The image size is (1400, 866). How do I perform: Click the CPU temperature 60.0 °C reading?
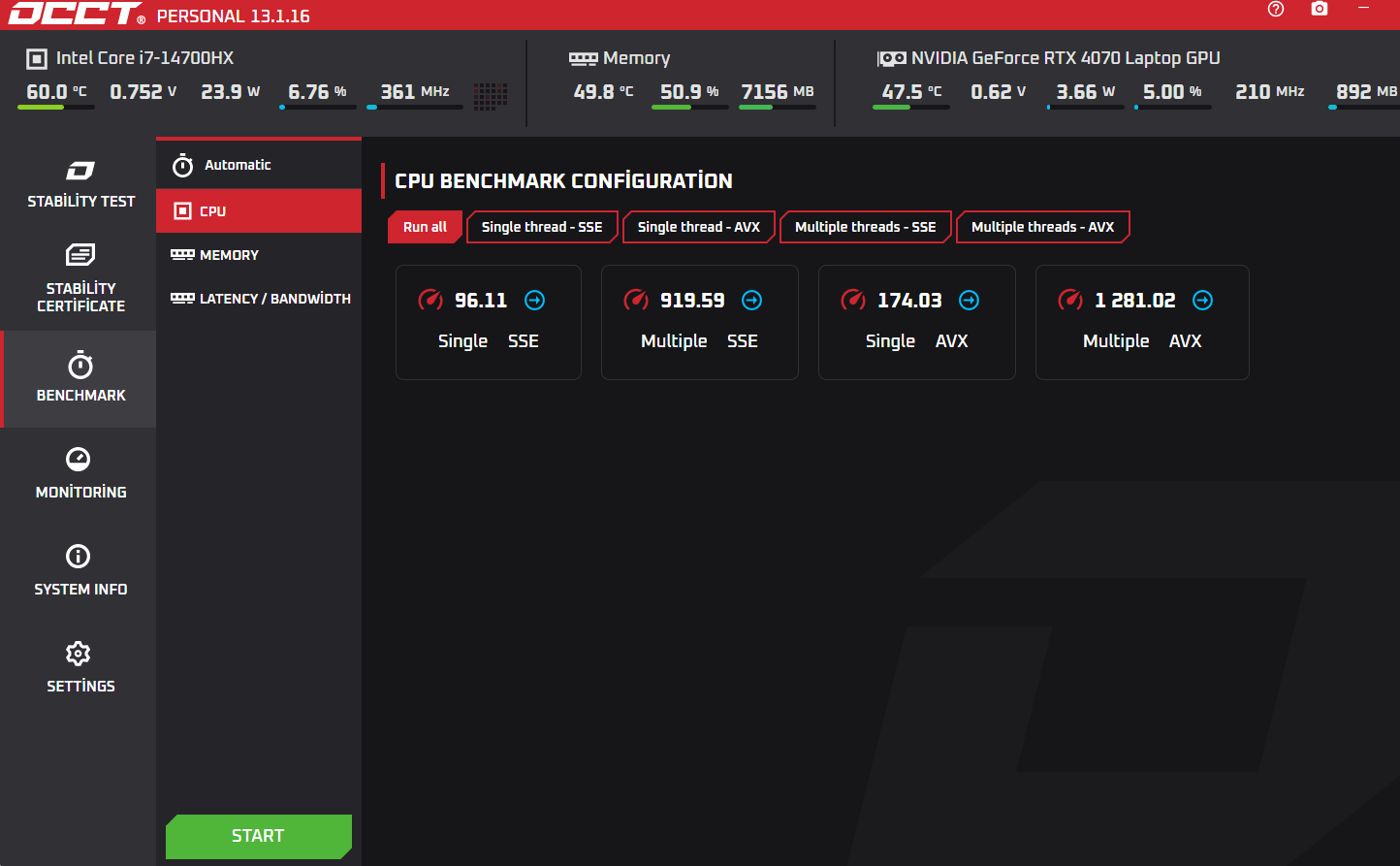(56, 92)
